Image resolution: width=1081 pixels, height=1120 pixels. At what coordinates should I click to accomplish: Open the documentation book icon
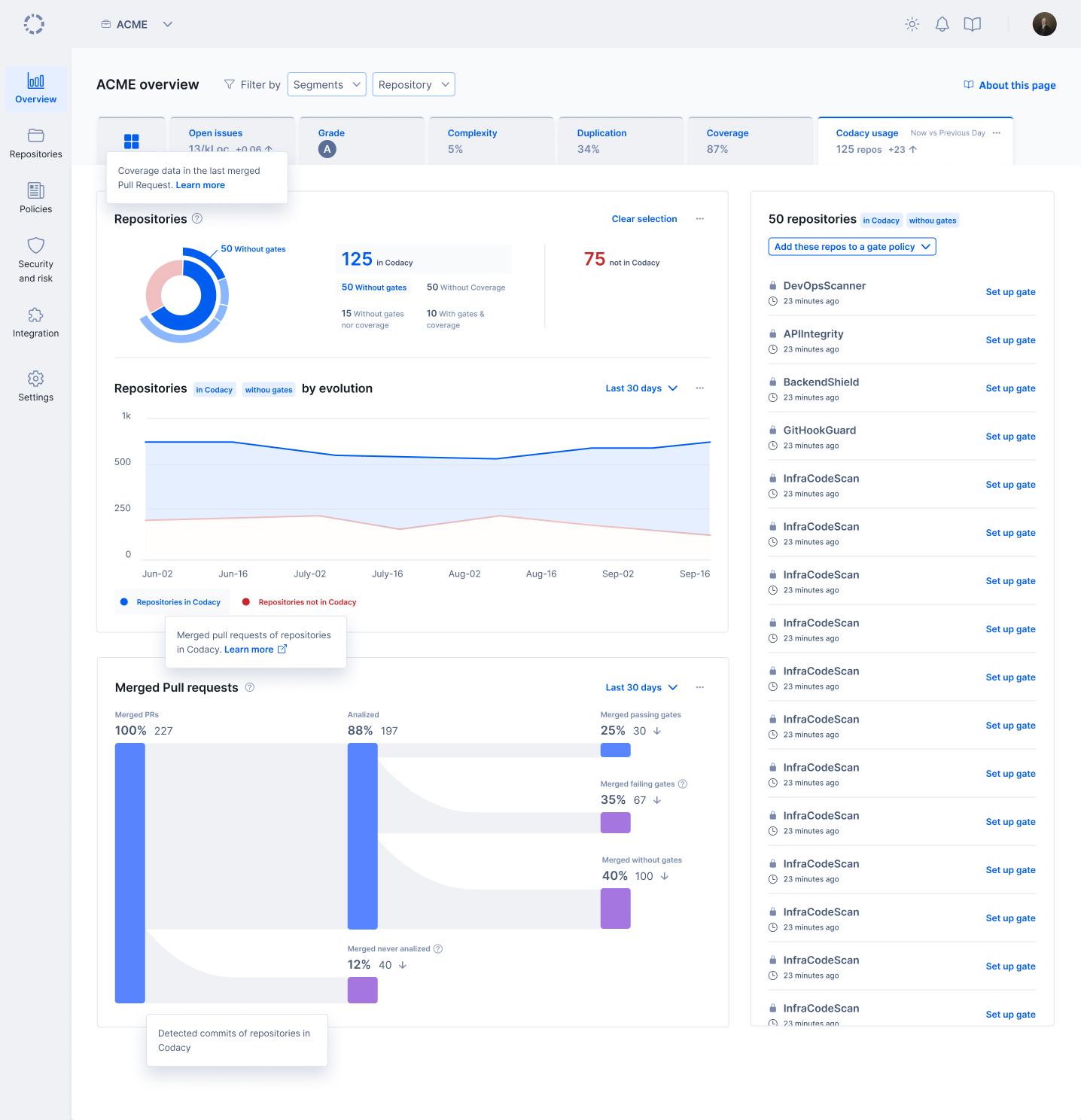(972, 24)
